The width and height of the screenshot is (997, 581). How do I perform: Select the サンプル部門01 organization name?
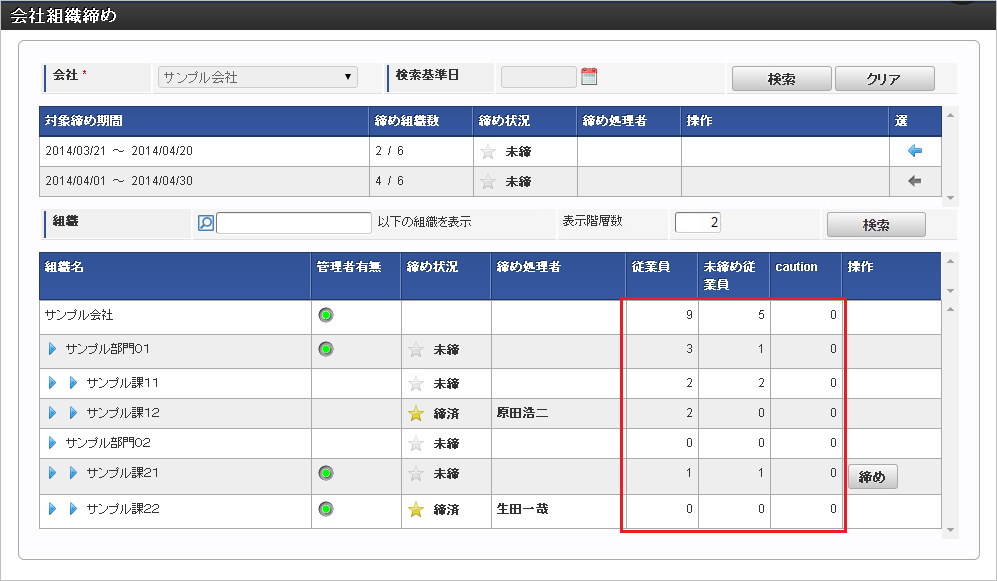click(107, 348)
